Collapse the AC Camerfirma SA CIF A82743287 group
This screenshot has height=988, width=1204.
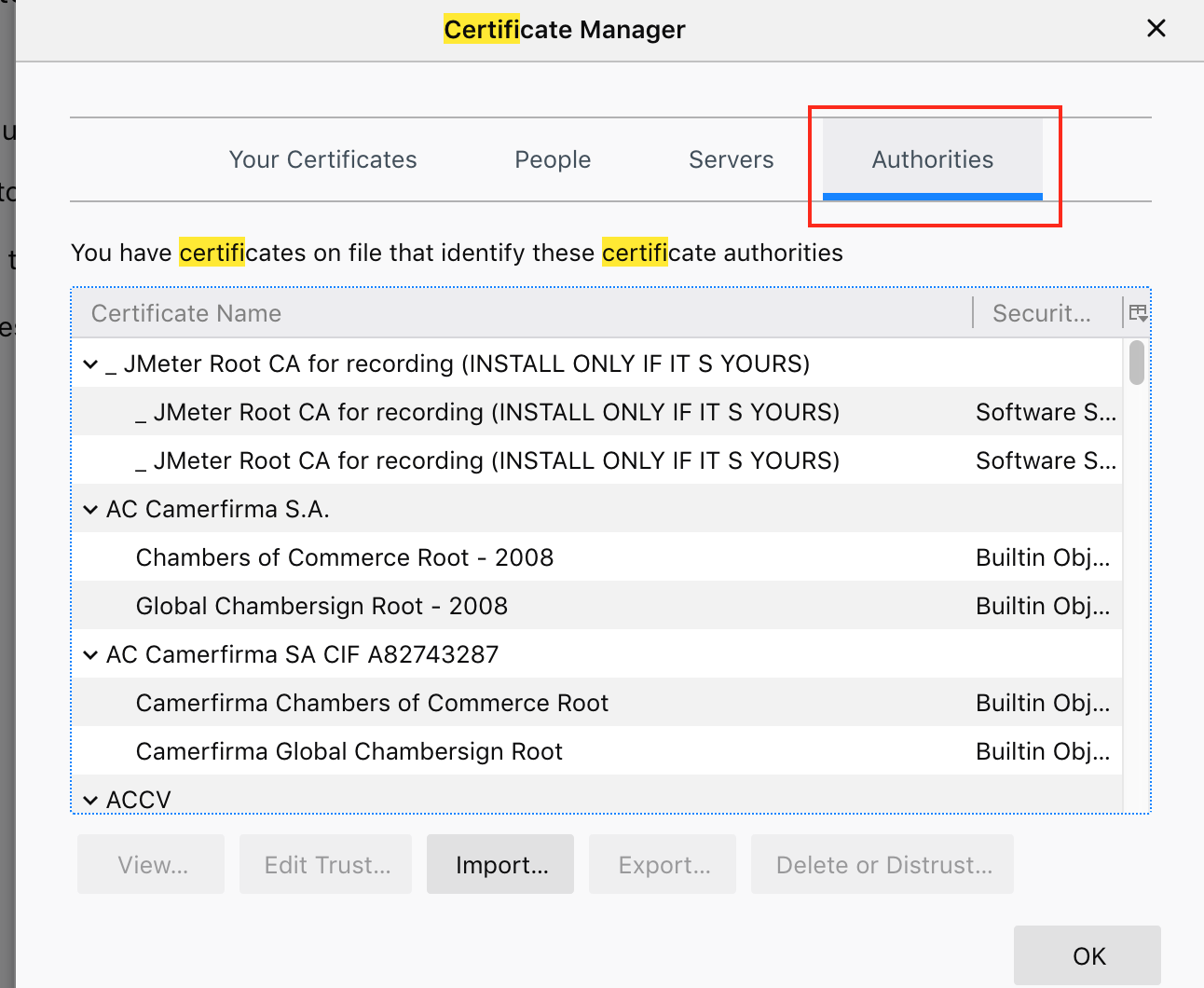click(x=90, y=654)
